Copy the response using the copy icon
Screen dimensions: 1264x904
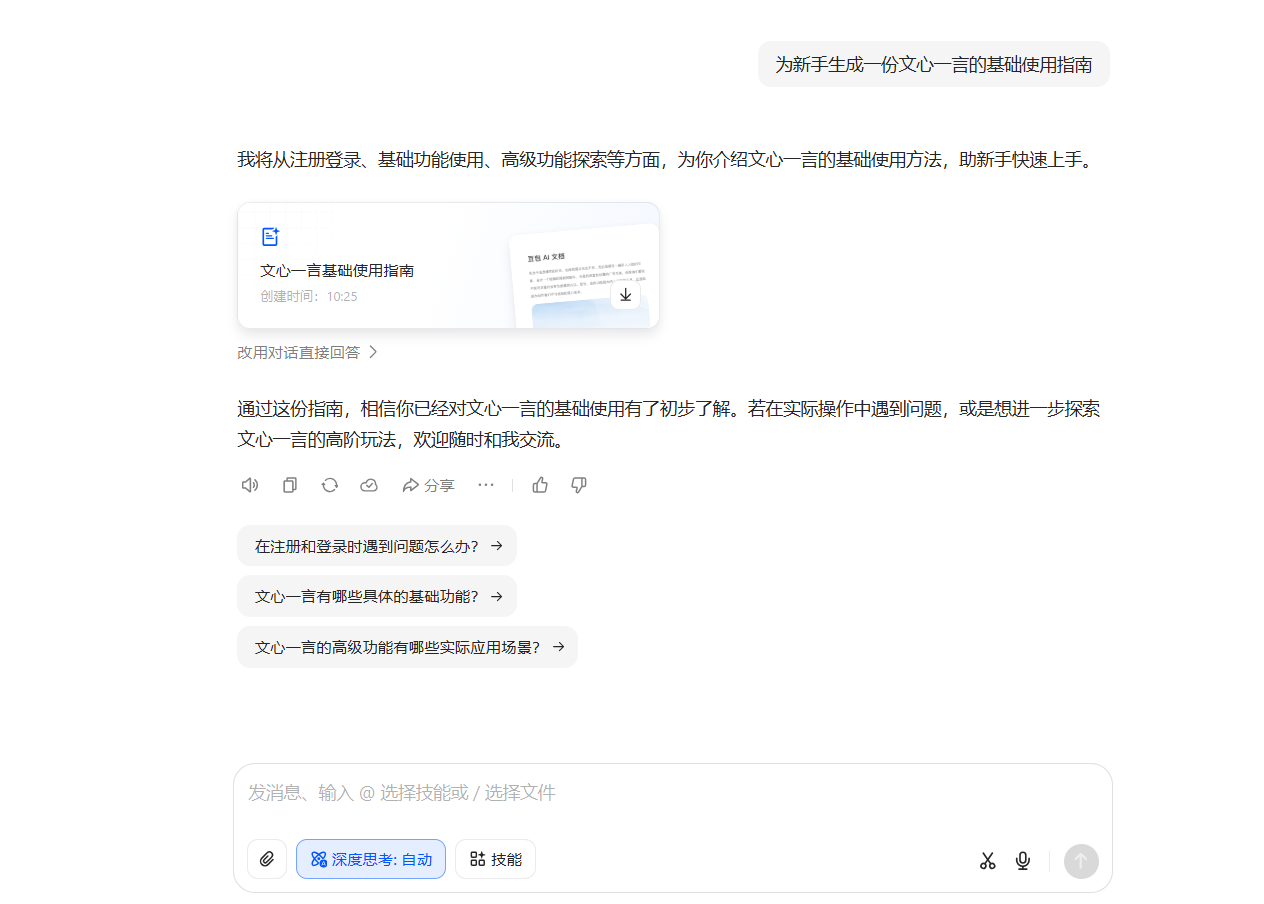(x=290, y=485)
